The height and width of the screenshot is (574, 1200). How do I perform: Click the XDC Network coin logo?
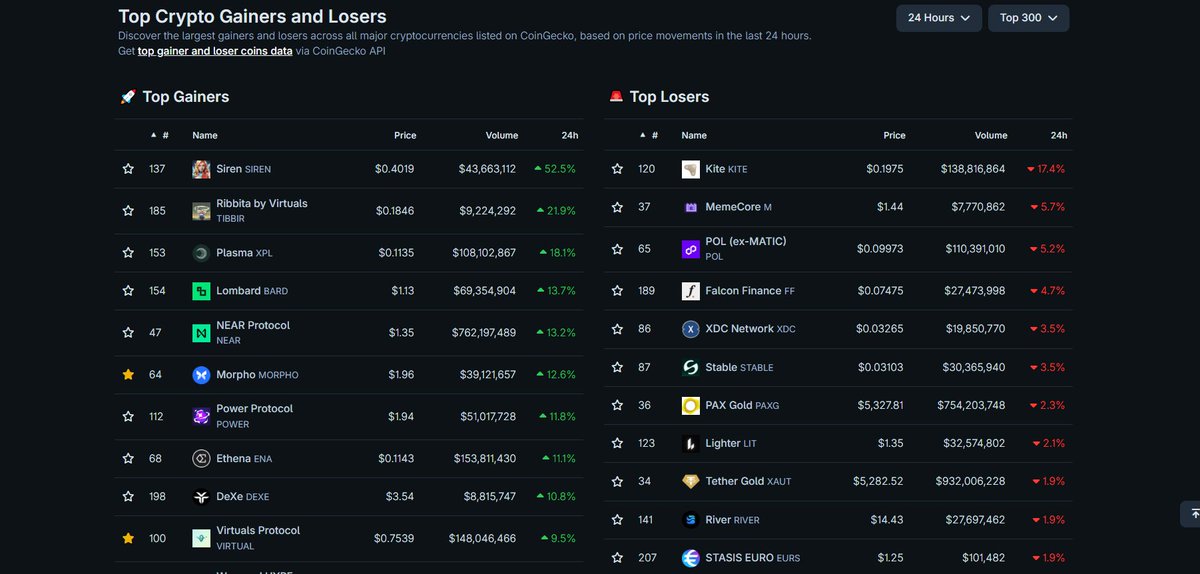690,329
